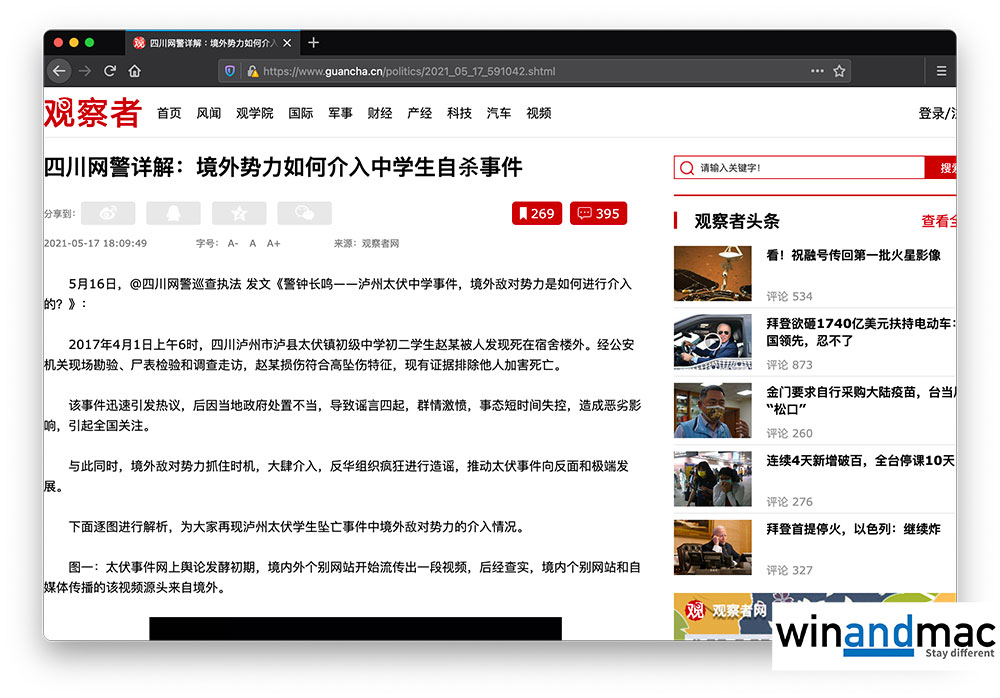Share article to Weibo

tap(108, 213)
